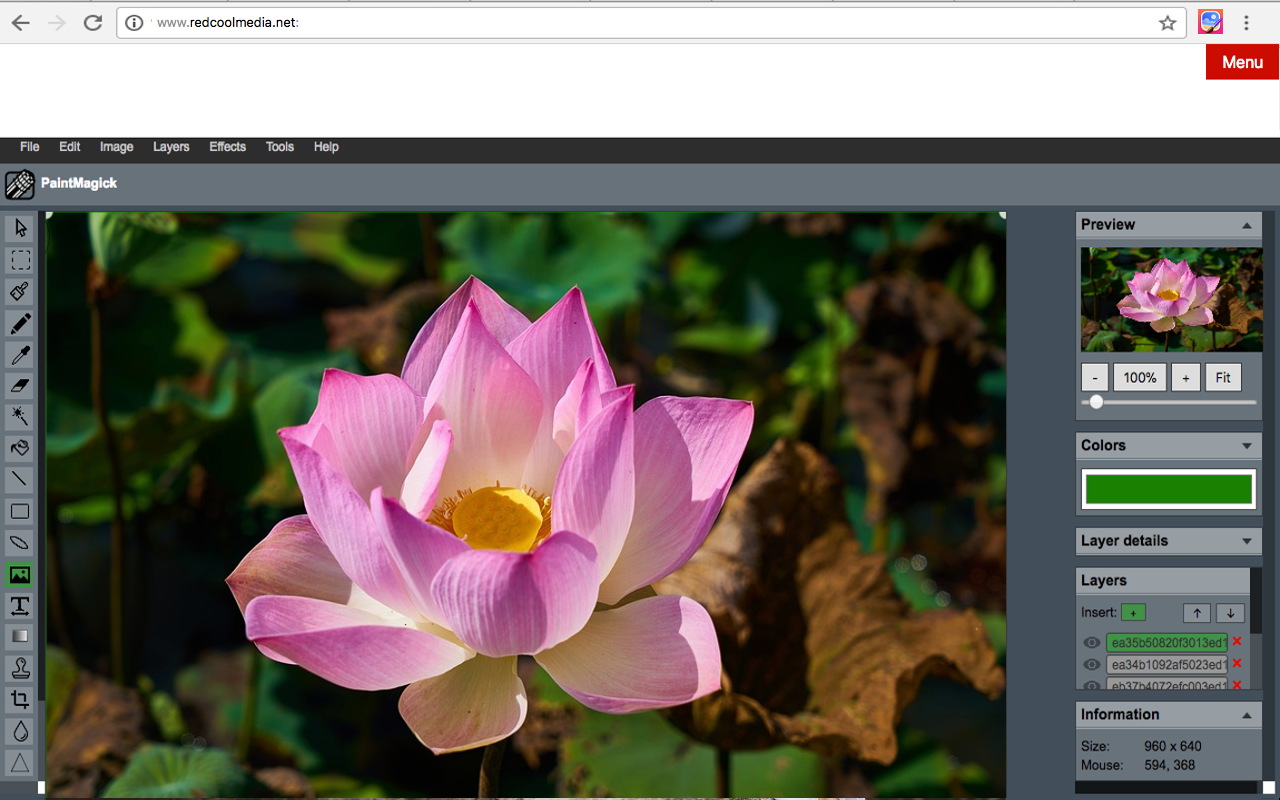The width and height of the screenshot is (1280, 800).
Task: Click the Size value 960 x 640
Action: (1173, 746)
